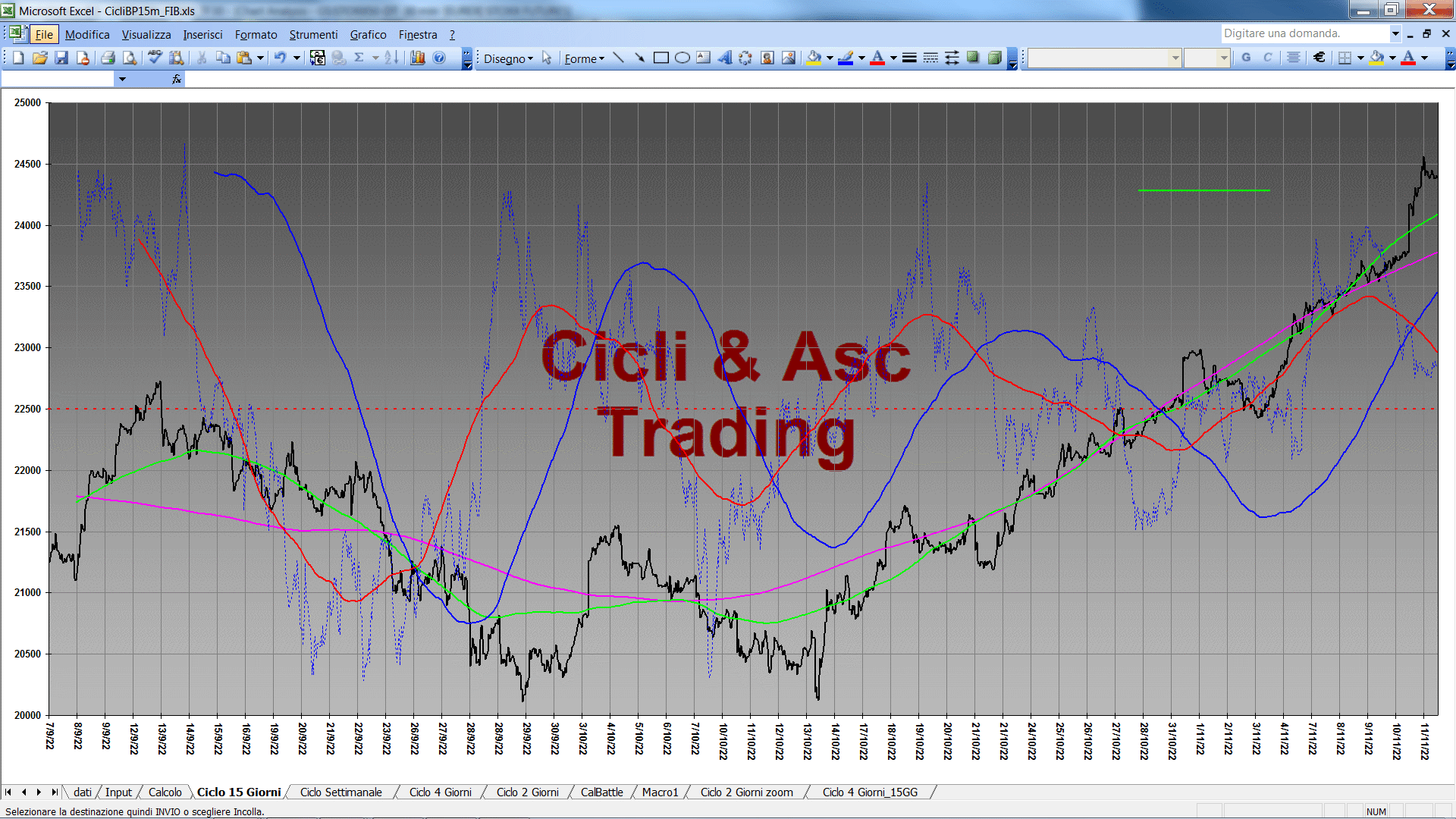Click the 3-D Style green cube icon
Screen dimensions: 1456x819
coord(994,58)
